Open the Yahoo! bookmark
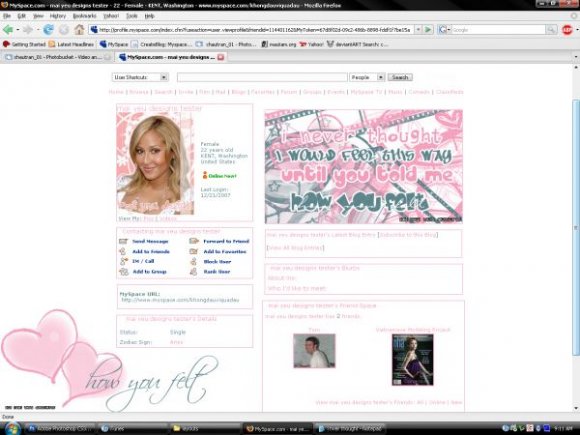Image resolution: width=580 pixels, height=435 pixels. click(311, 44)
